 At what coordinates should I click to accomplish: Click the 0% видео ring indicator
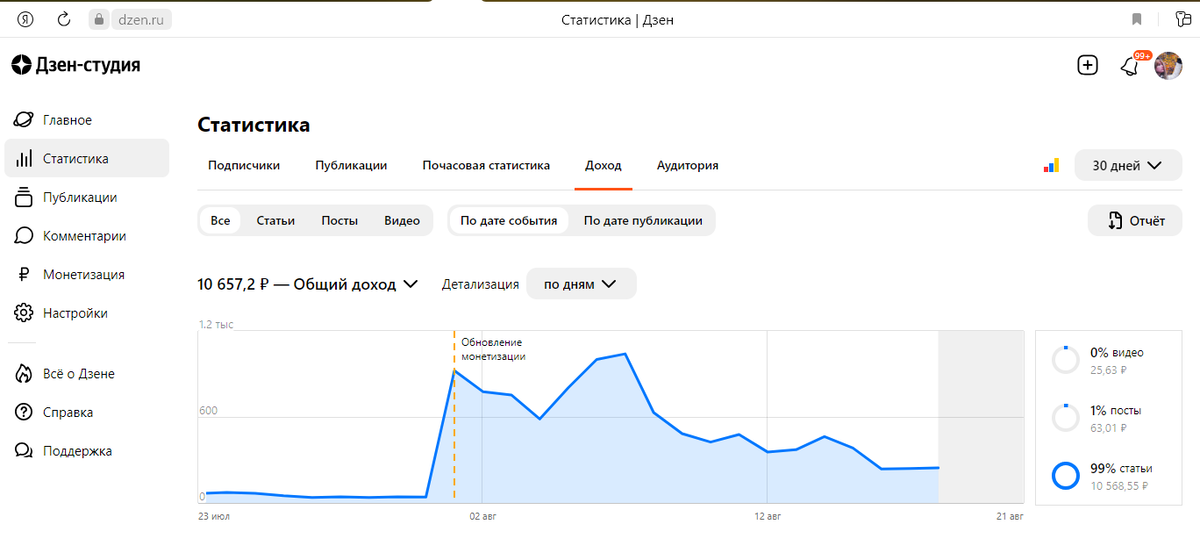1066,360
